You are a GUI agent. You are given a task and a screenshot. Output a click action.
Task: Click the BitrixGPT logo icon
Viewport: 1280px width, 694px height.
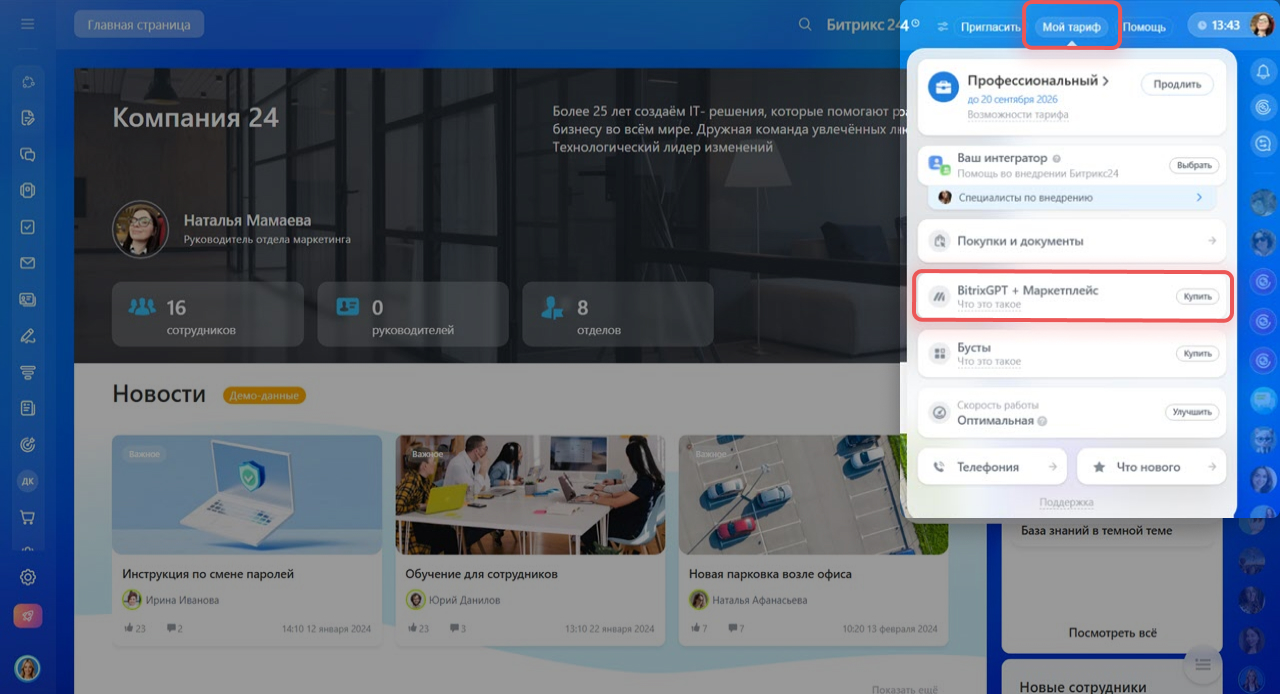pos(939,296)
